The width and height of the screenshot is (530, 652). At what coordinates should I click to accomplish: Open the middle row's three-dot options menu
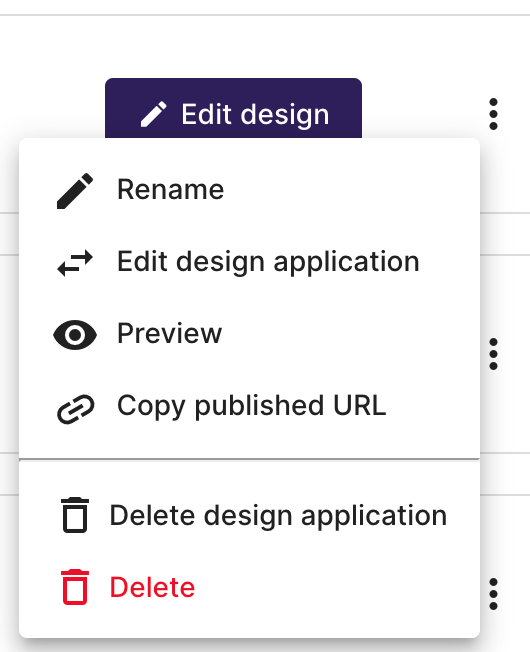click(493, 354)
